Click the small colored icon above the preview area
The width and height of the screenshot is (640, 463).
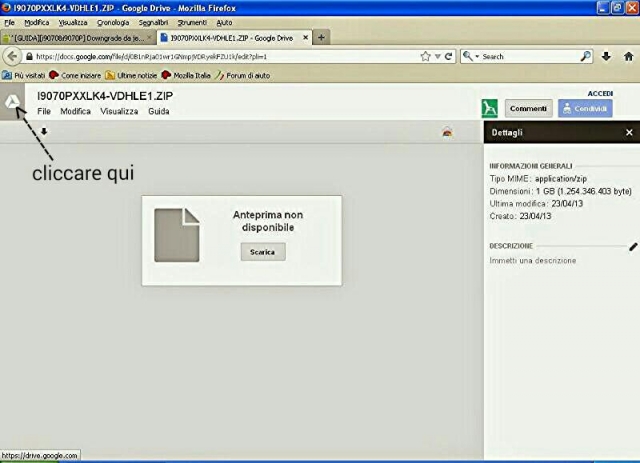pos(448,131)
